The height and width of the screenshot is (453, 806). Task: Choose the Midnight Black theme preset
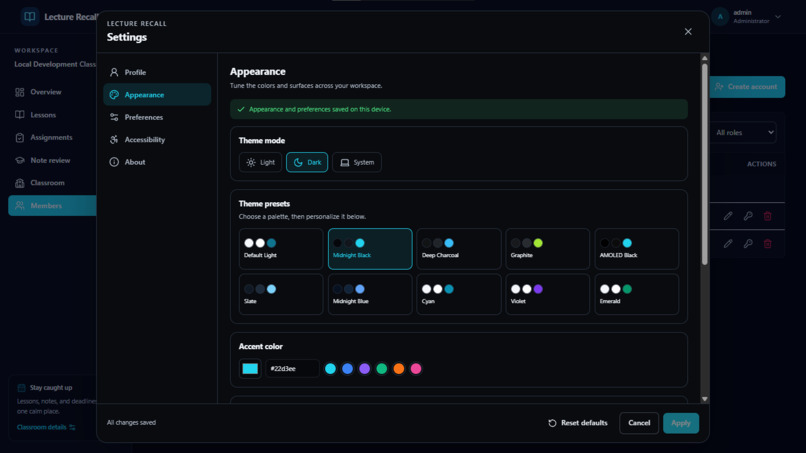click(370, 249)
